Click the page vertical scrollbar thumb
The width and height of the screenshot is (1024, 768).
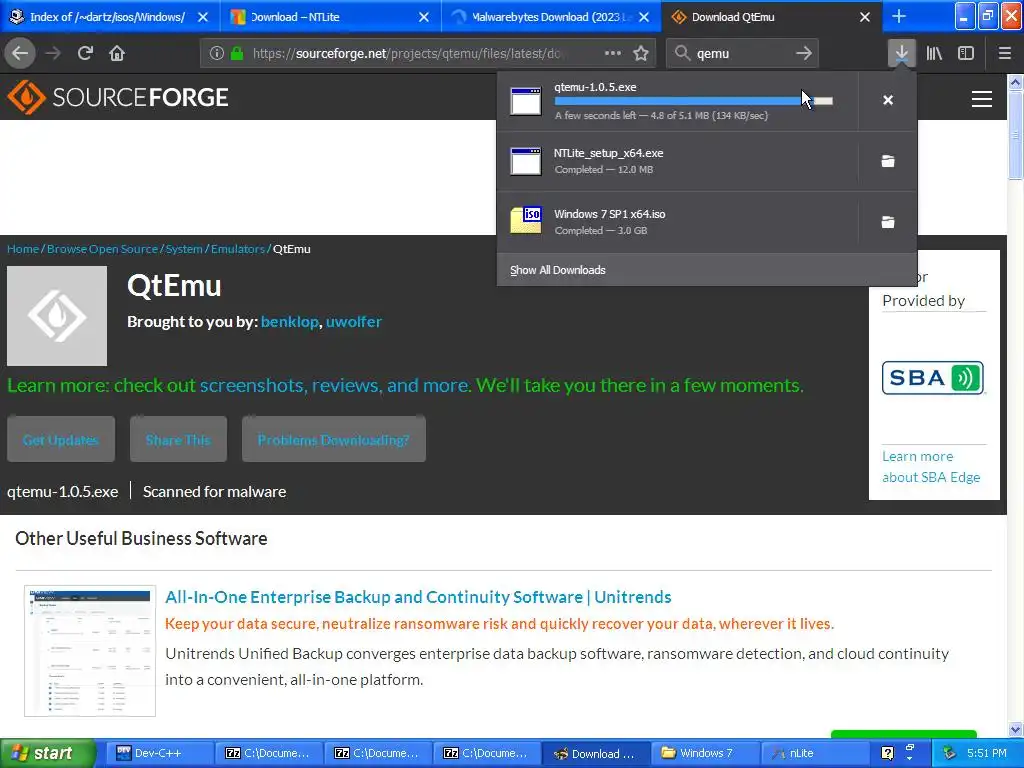click(x=1016, y=136)
